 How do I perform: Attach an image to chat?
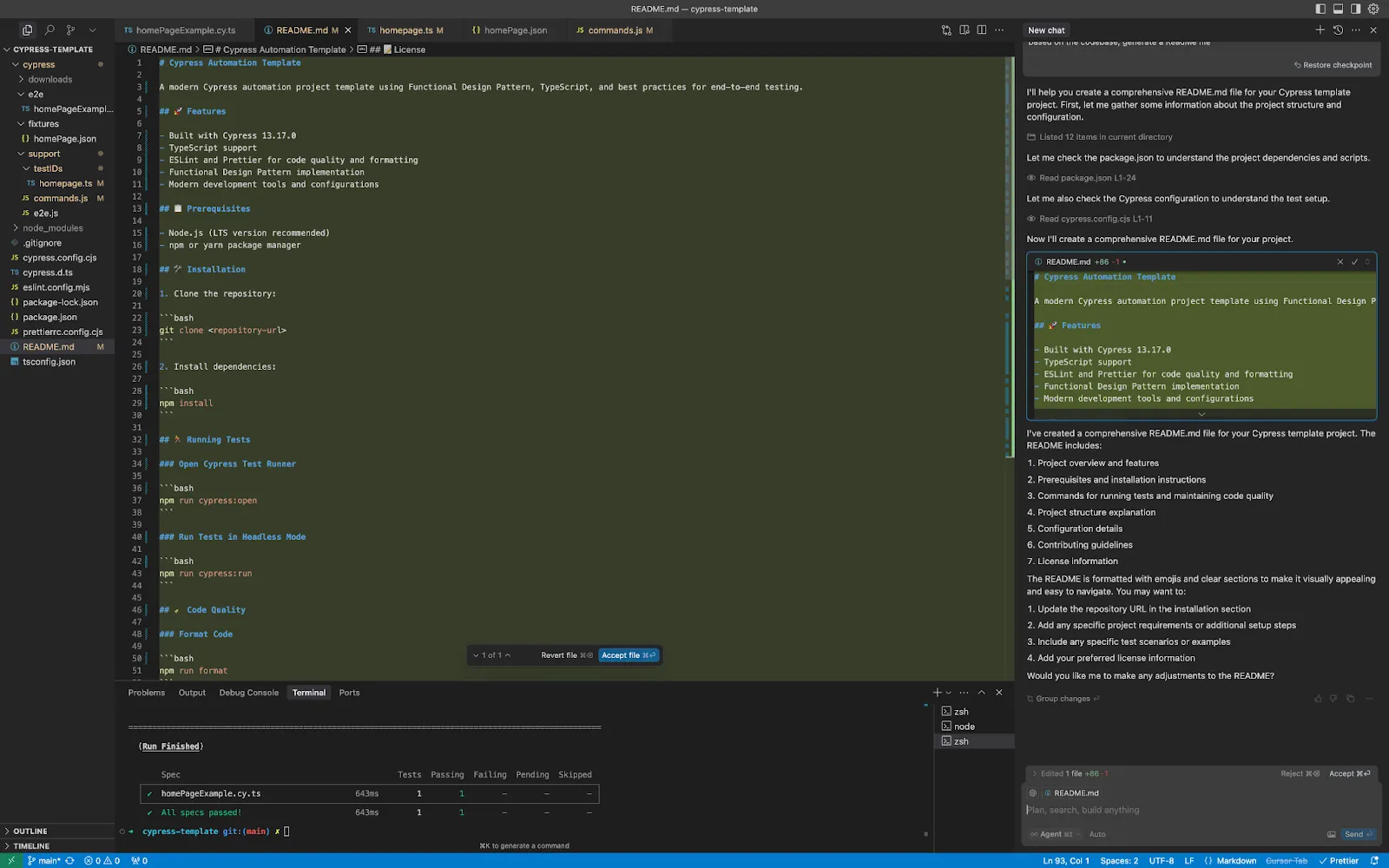click(x=1331, y=834)
